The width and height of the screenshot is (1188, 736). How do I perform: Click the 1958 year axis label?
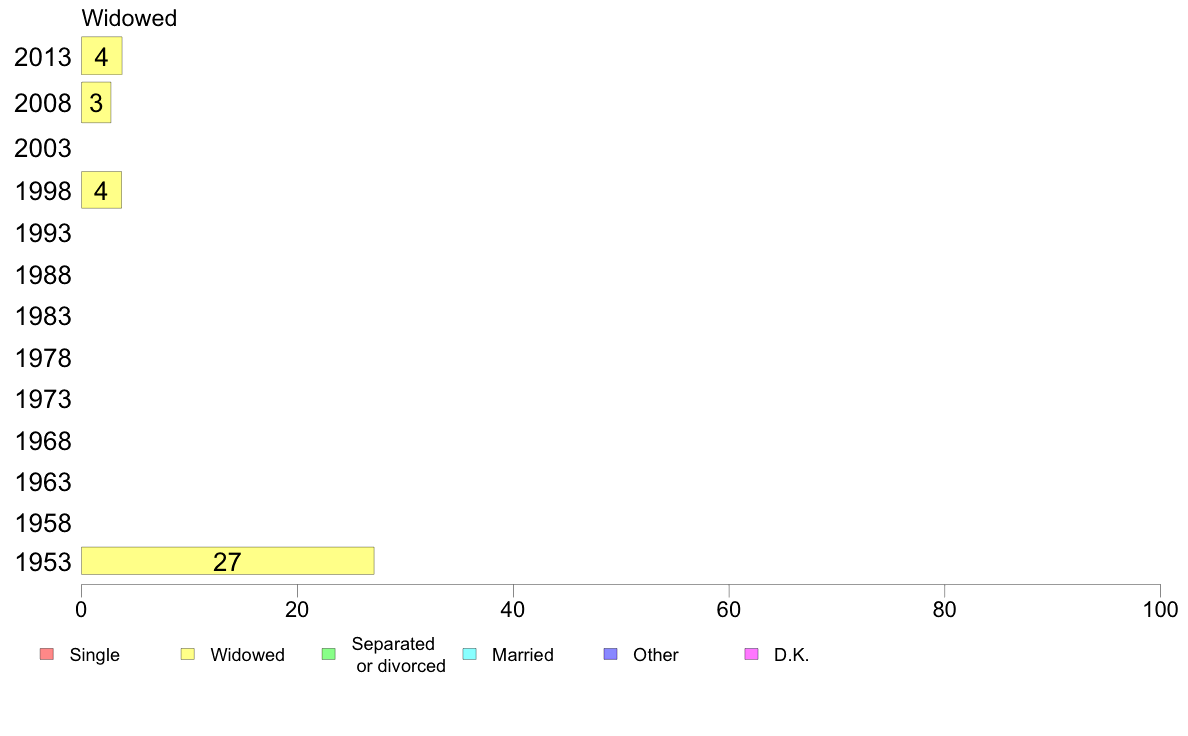43,524
